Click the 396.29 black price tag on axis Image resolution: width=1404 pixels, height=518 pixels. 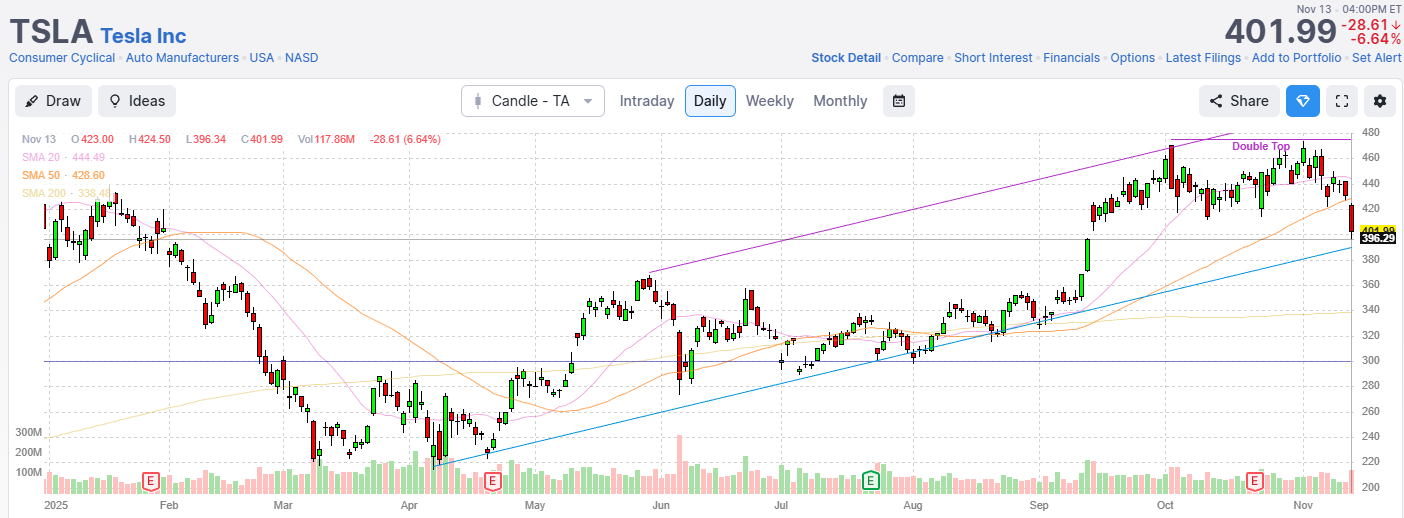1377,238
